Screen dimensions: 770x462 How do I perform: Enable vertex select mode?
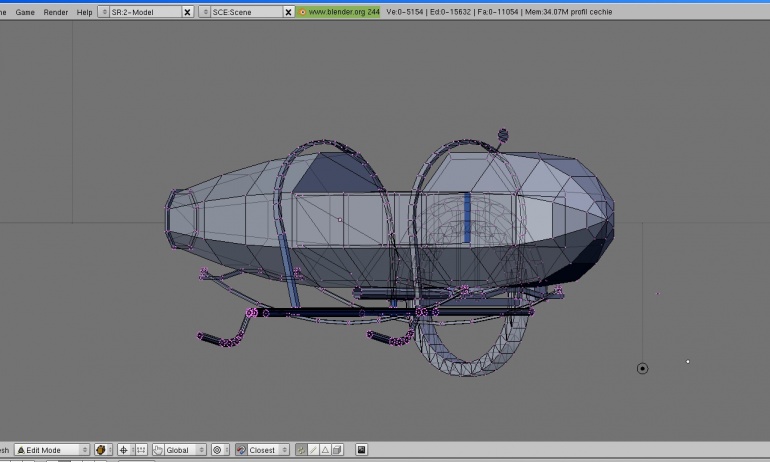pyautogui.click(x=301, y=450)
